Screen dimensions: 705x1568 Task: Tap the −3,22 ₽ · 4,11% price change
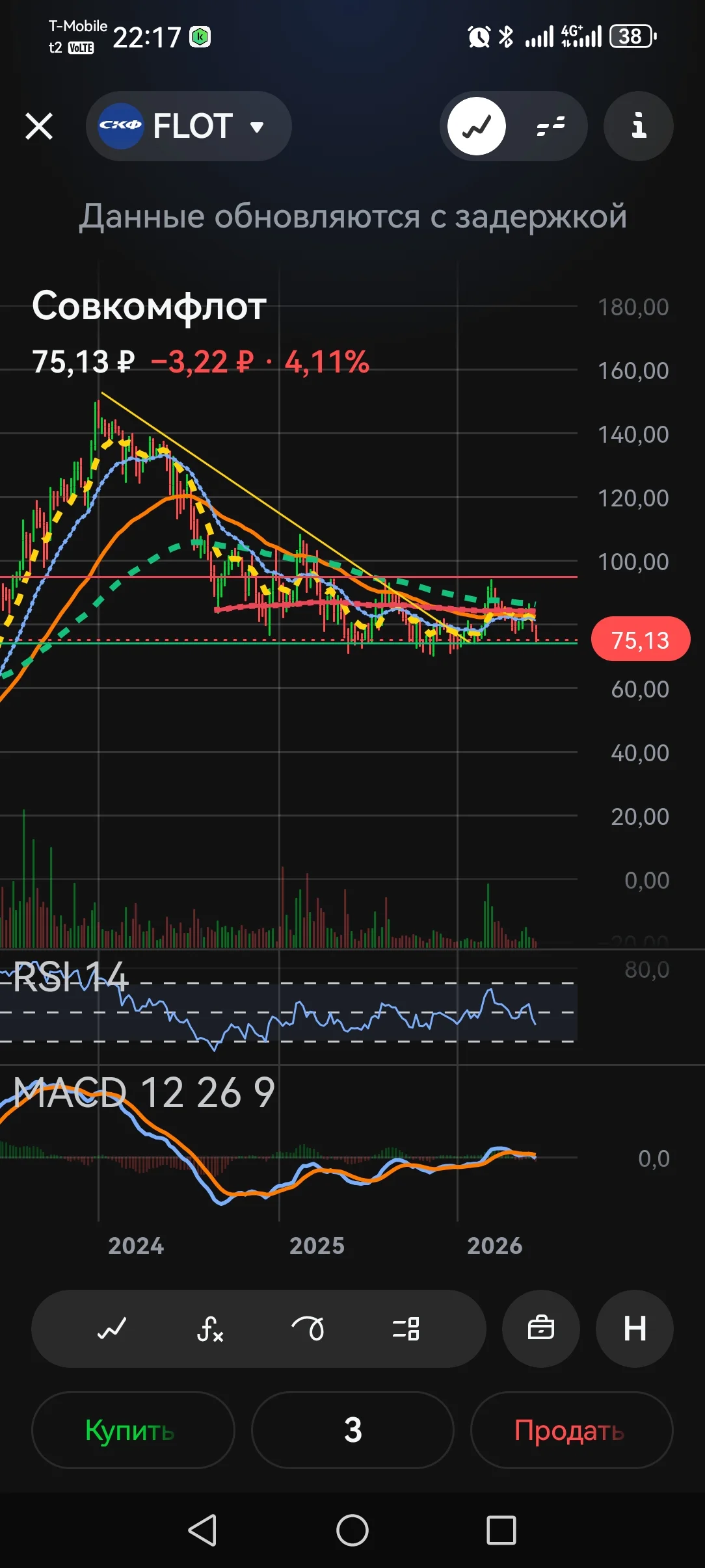[x=260, y=361]
